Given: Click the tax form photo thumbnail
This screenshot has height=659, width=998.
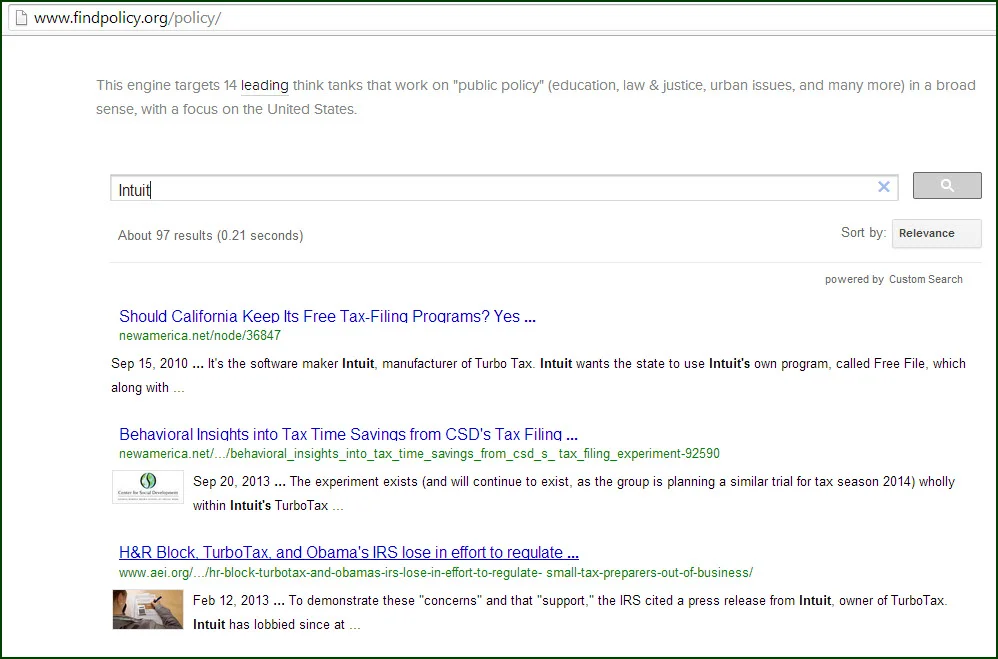Looking at the screenshot, I should [148, 609].
